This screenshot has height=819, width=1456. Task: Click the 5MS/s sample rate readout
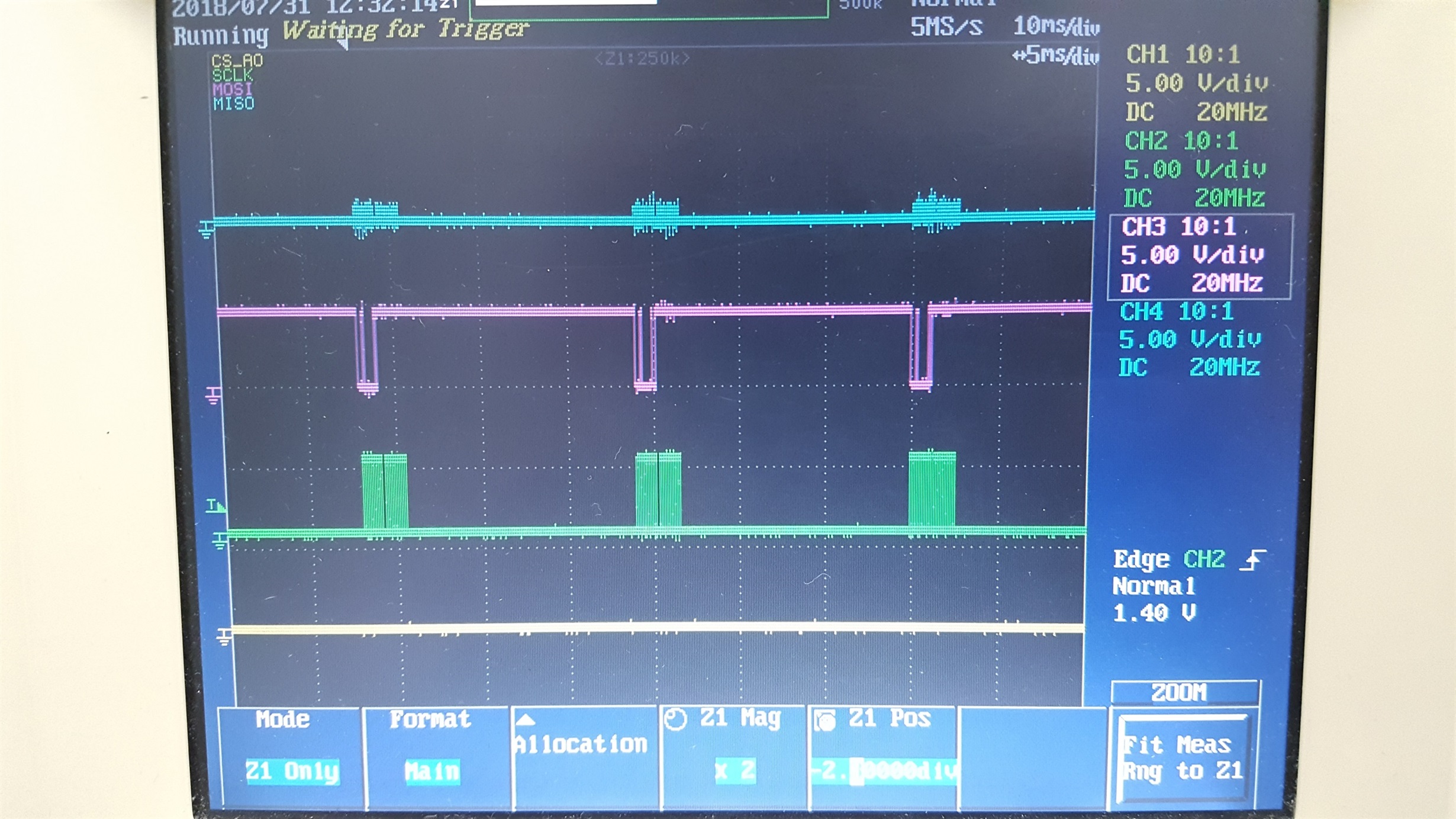click(946, 27)
